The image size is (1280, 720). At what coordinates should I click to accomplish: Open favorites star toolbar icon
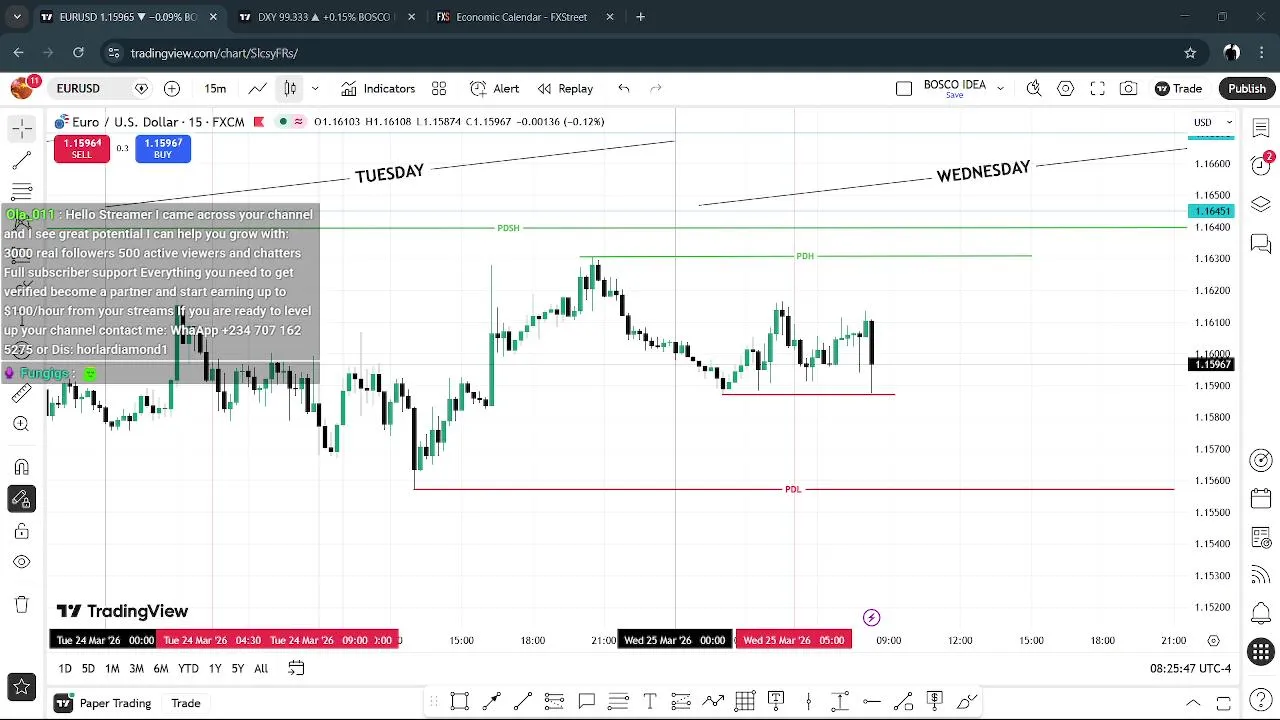21,686
